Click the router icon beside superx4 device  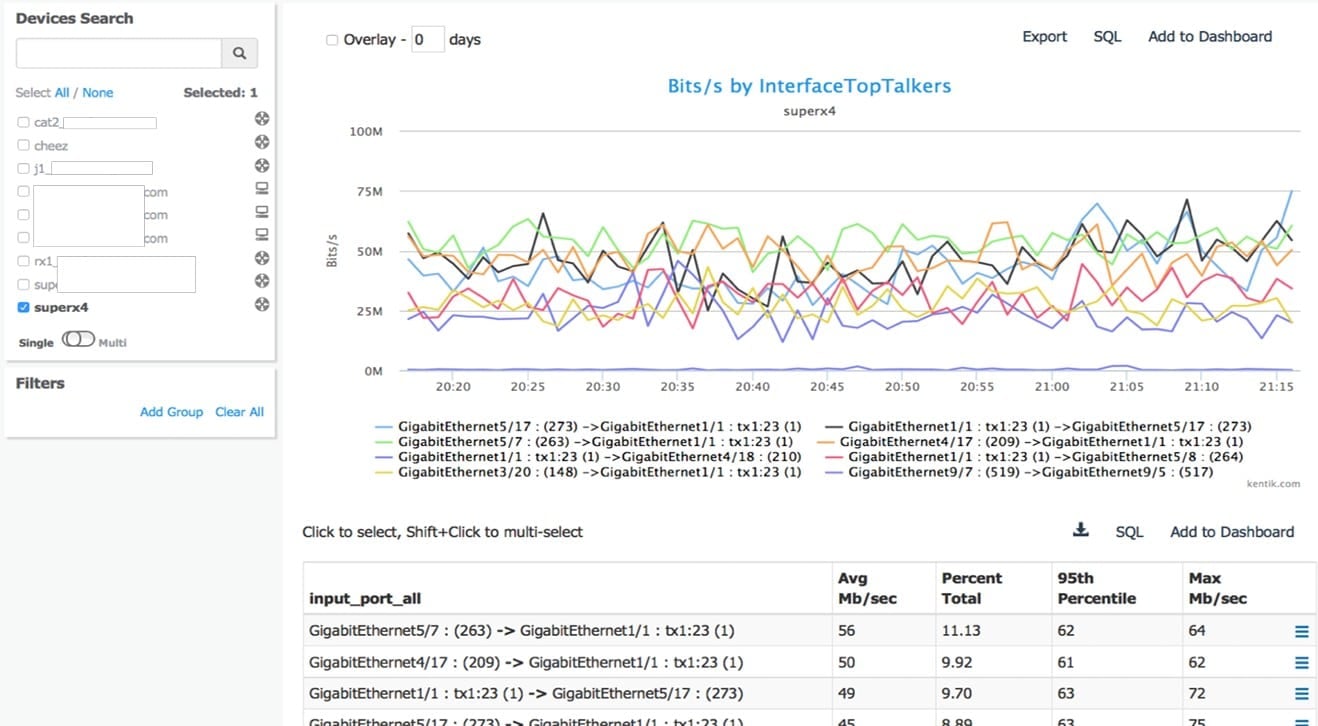pyautogui.click(x=262, y=304)
